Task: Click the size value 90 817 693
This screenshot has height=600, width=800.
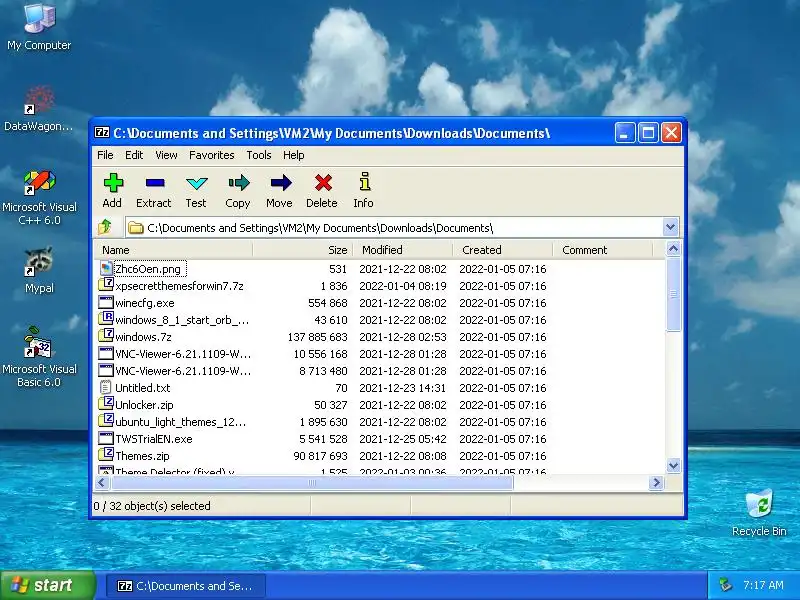Action: click(x=320, y=456)
